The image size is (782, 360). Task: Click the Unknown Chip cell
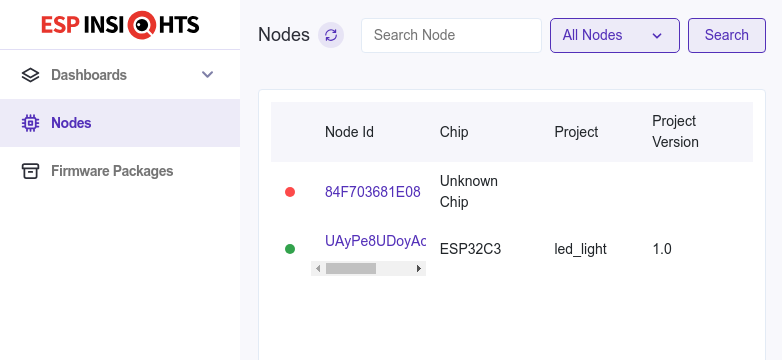point(469,191)
